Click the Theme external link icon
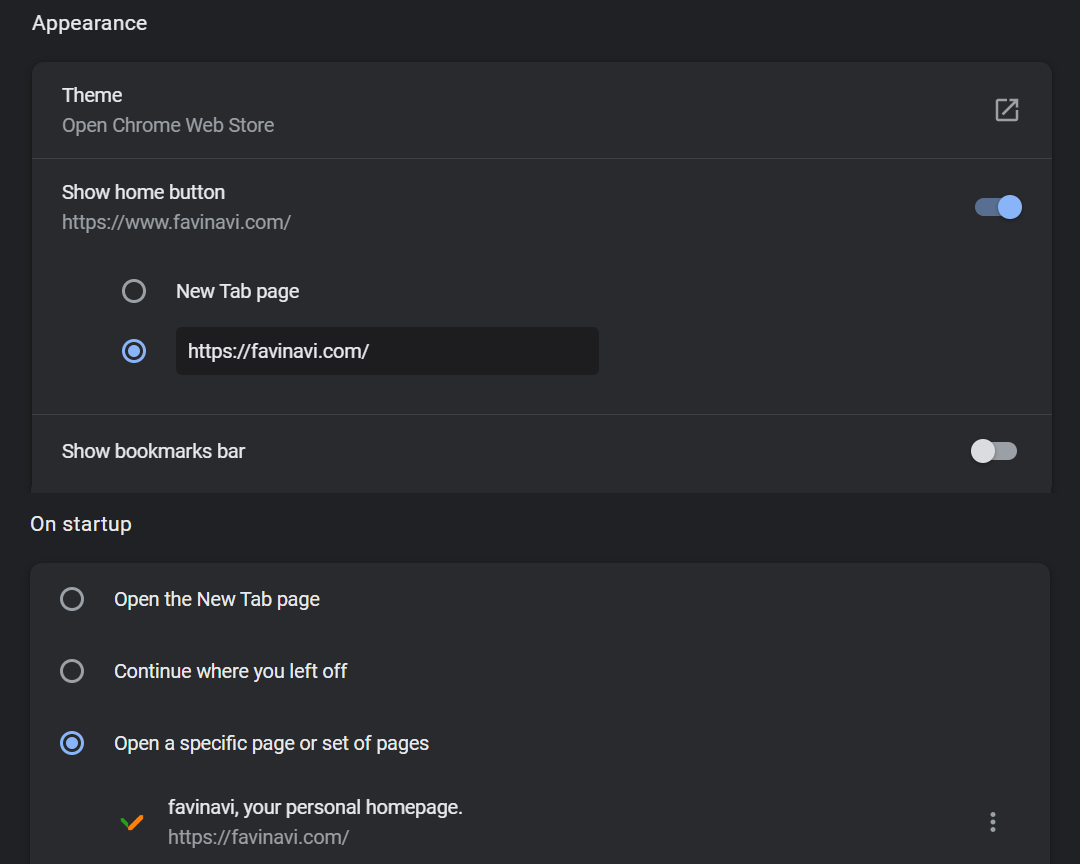This screenshot has width=1080, height=864. 1006,110
